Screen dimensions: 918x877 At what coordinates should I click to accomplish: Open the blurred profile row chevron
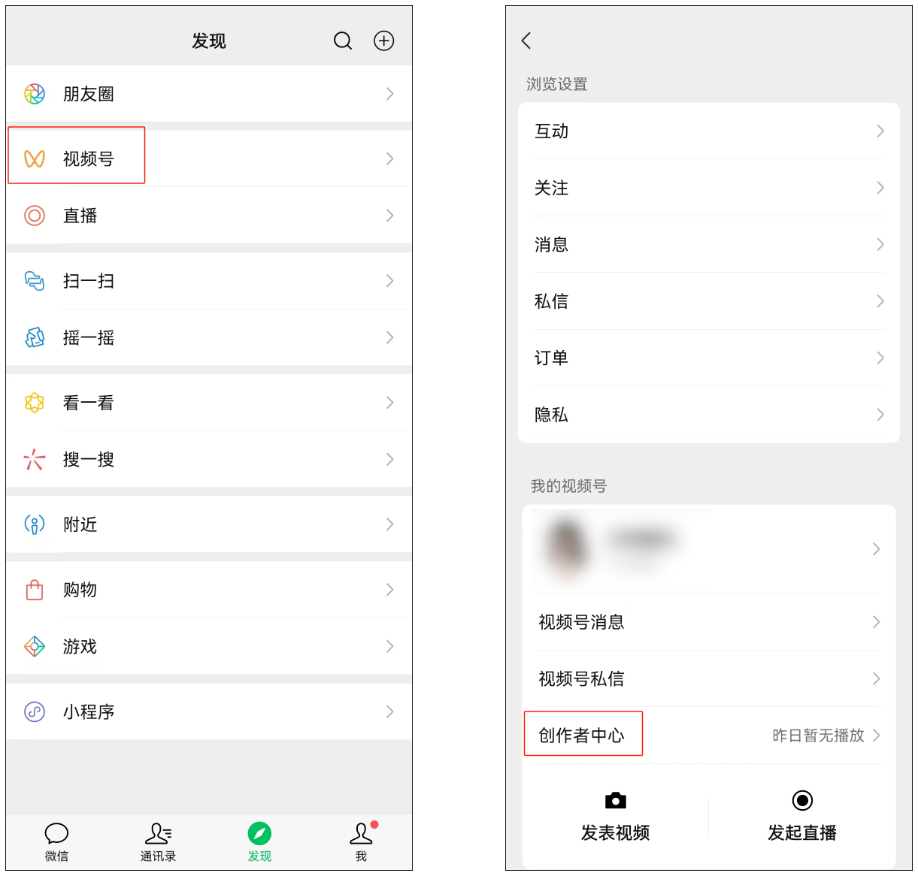(876, 549)
